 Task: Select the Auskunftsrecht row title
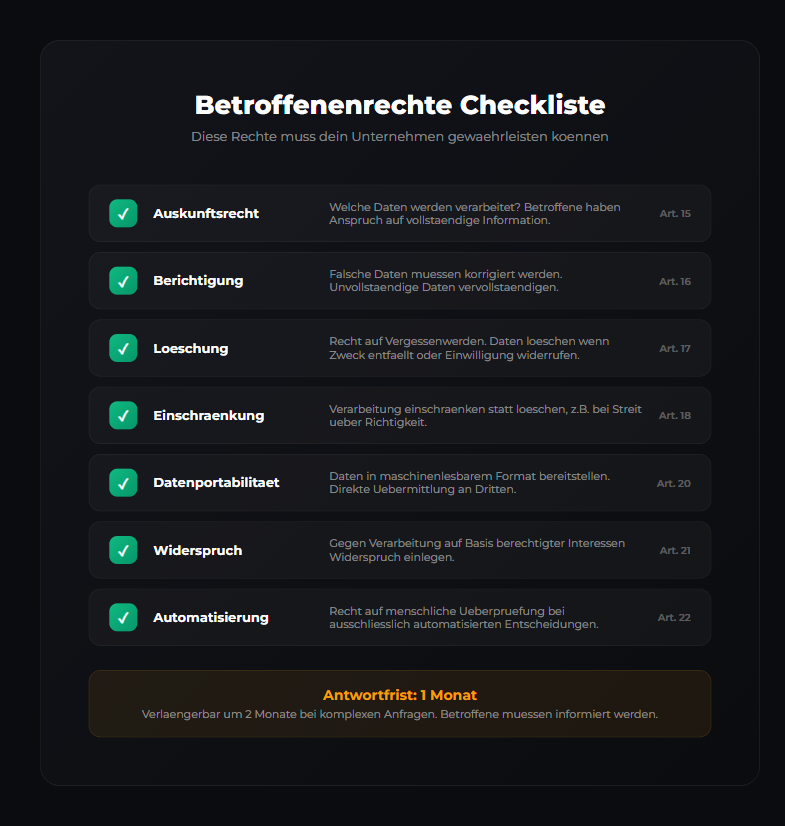click(206, 213)
